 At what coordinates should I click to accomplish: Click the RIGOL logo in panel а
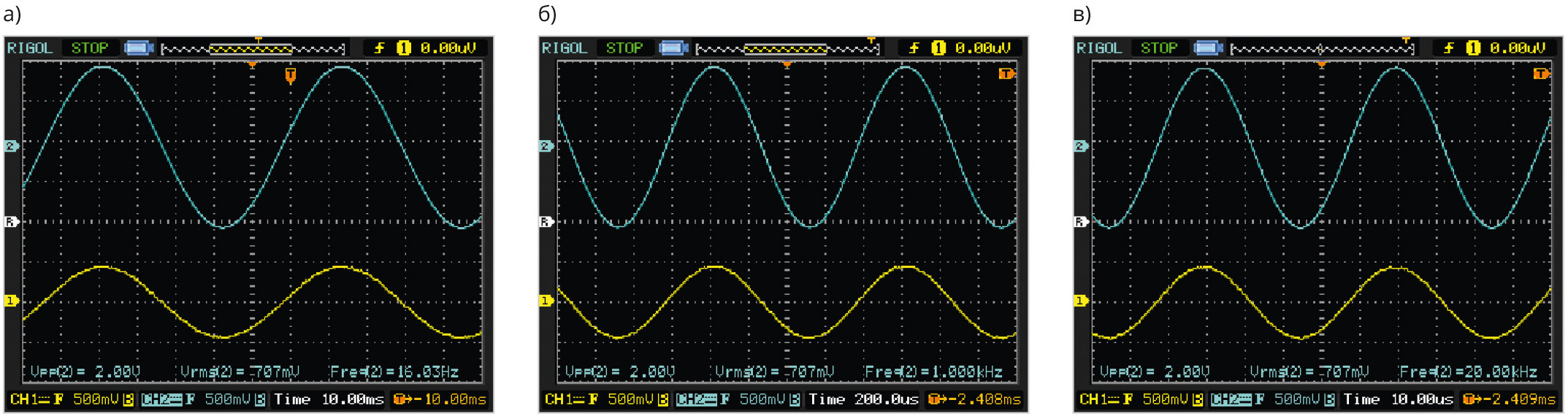point(30,48)
